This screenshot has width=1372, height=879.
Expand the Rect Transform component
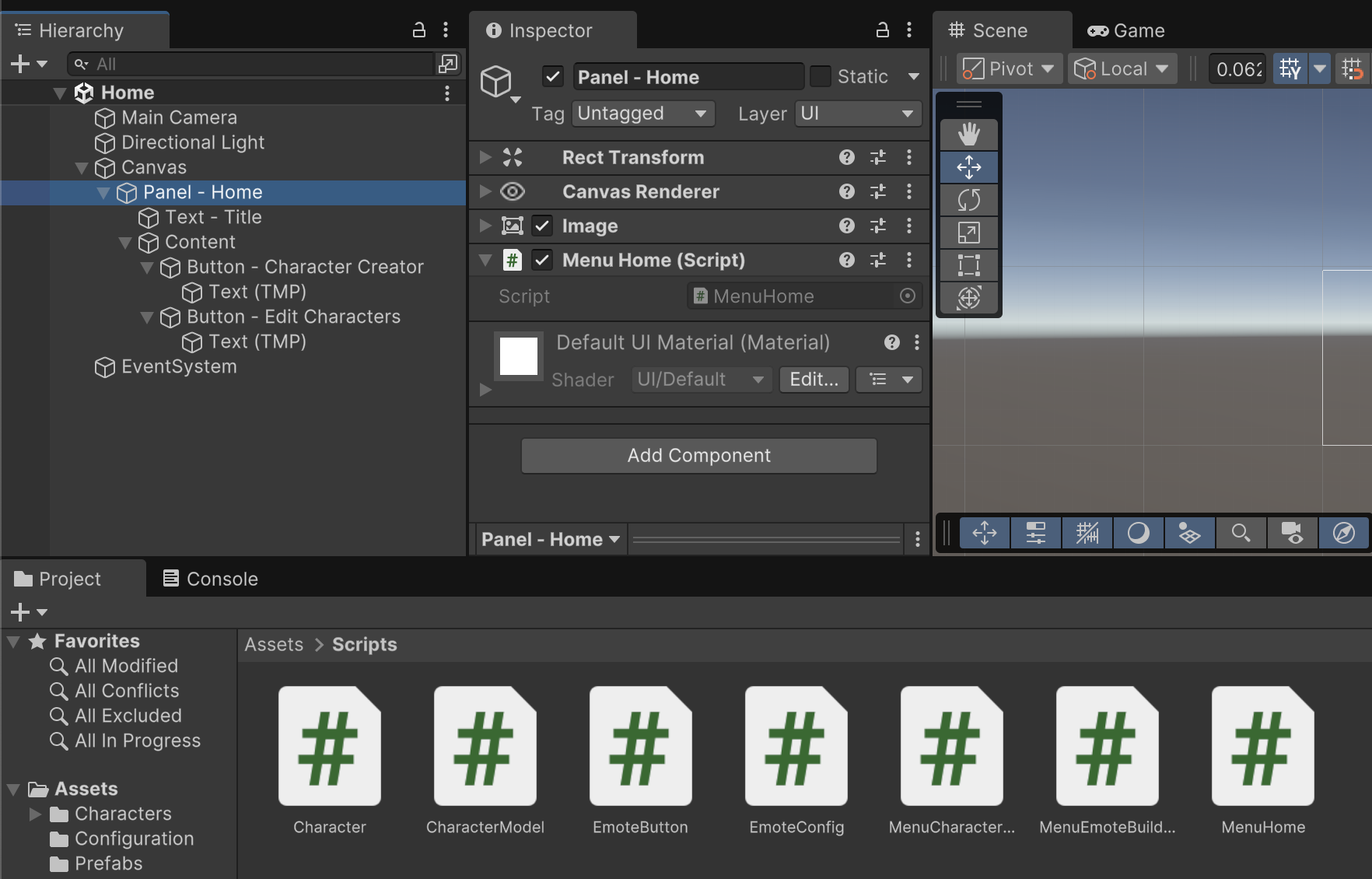(x=485, y=158)
